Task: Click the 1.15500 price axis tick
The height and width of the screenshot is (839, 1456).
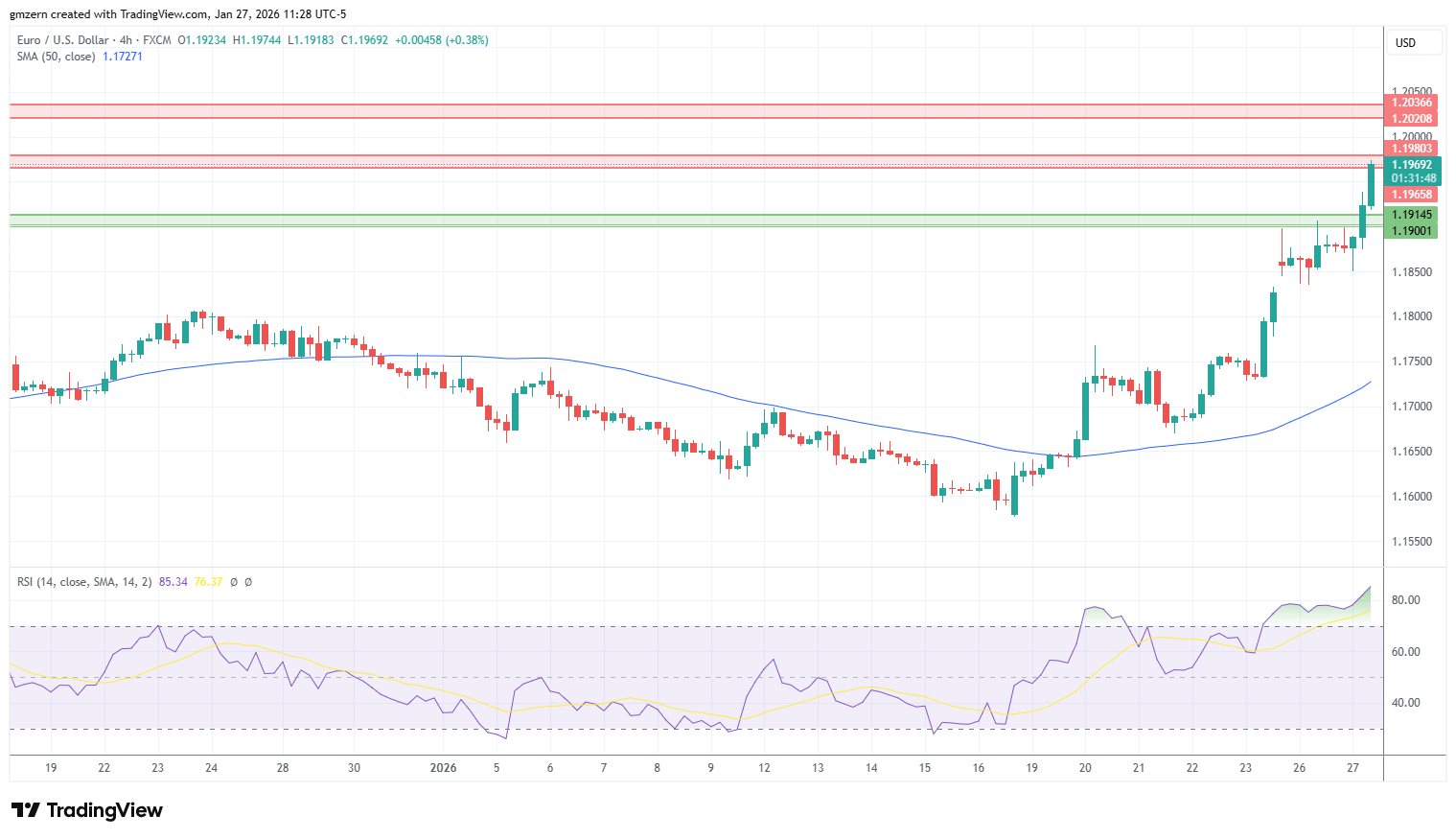Action: tap(1412, 542)
